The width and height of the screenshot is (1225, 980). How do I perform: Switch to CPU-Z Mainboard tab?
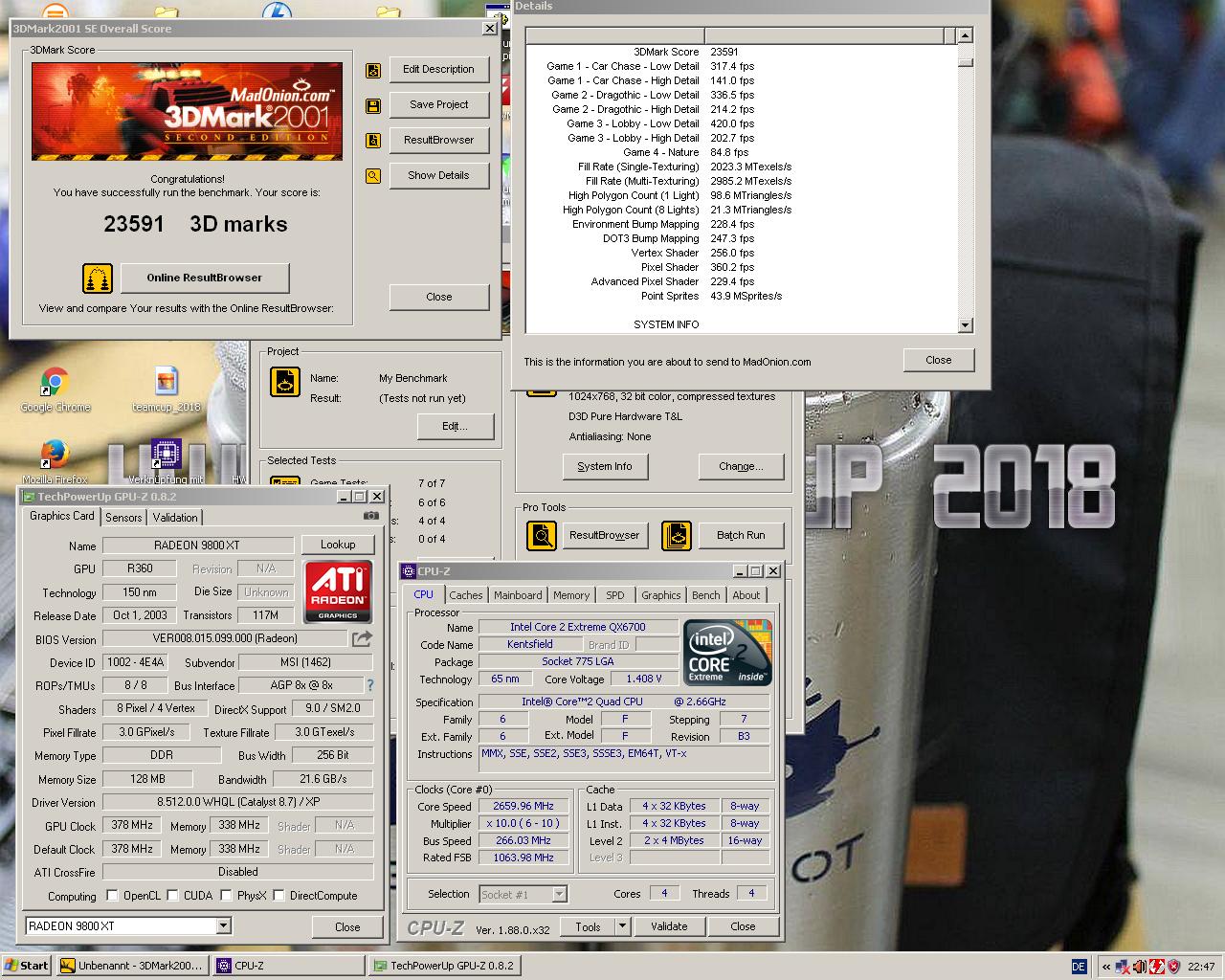[518, 595]
